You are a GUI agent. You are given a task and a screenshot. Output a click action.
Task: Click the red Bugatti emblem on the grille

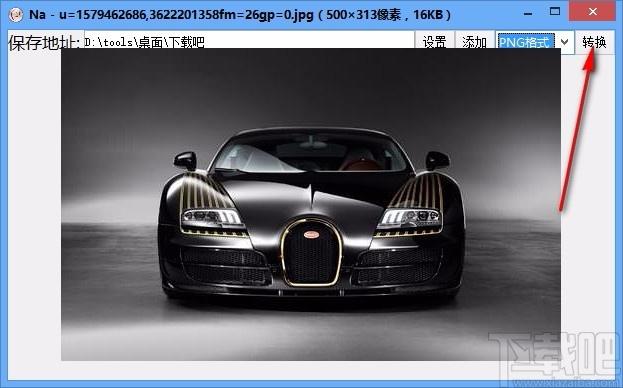tap(311, 235)
